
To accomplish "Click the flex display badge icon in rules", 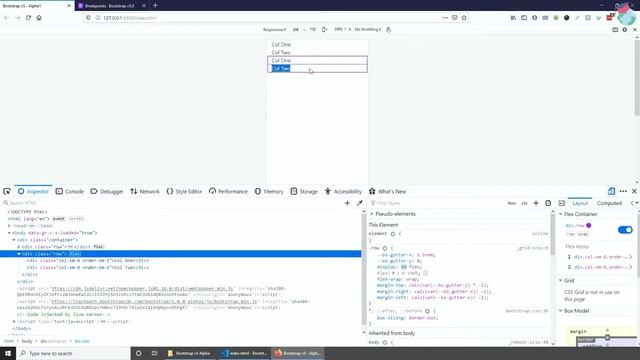I will pyautogui.click(x=404, y=267).
